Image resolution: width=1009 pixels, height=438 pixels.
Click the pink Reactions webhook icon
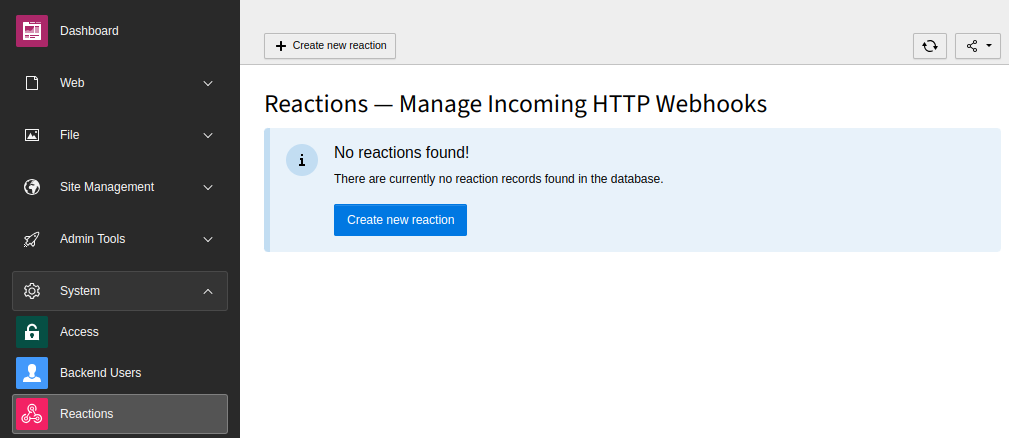tap(32, 414)
